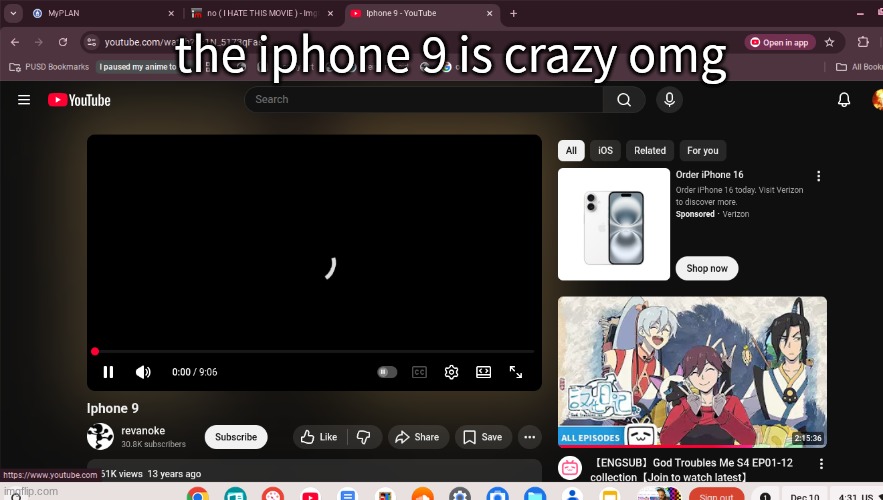Reload the page
The width and height of the screenshot is (883, 500).
click(x=63, y=42)
